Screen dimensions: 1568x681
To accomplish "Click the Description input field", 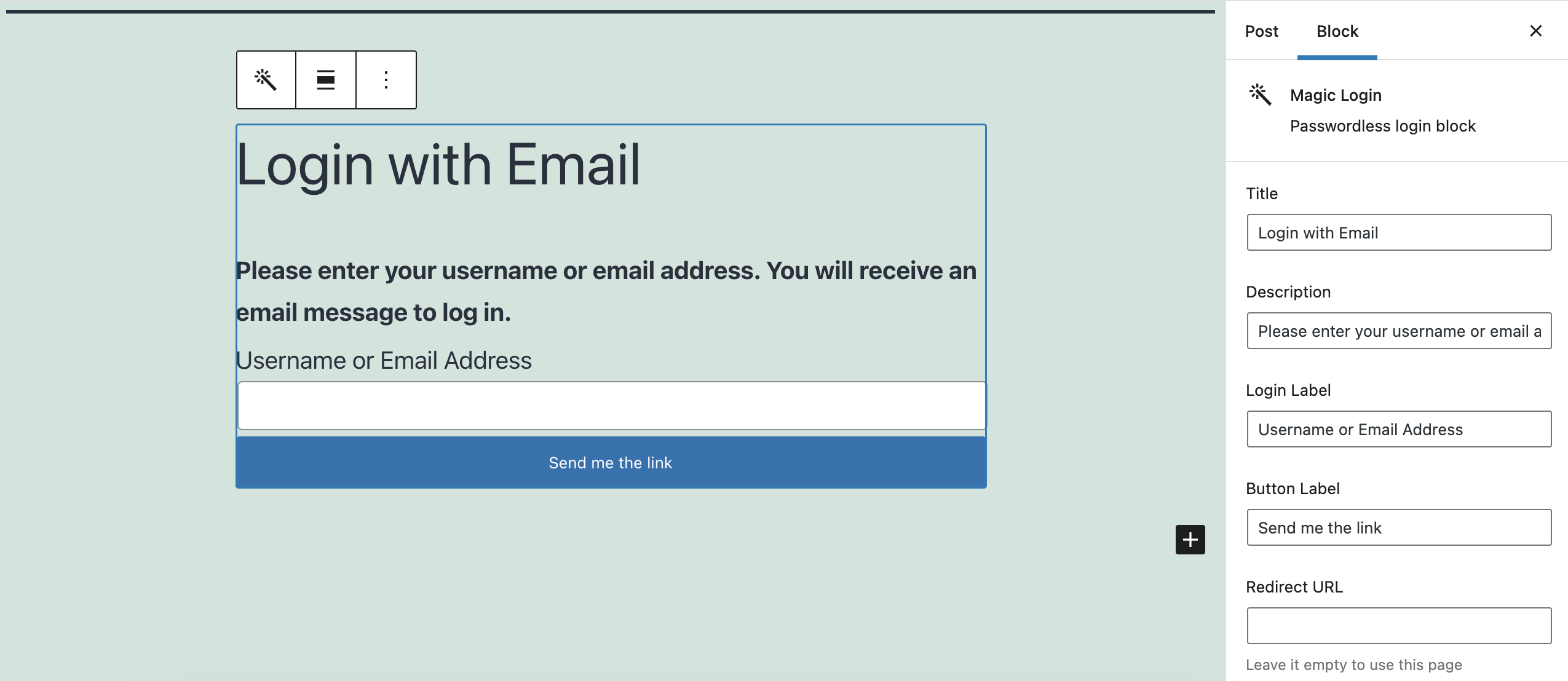I will point(1399,330).
